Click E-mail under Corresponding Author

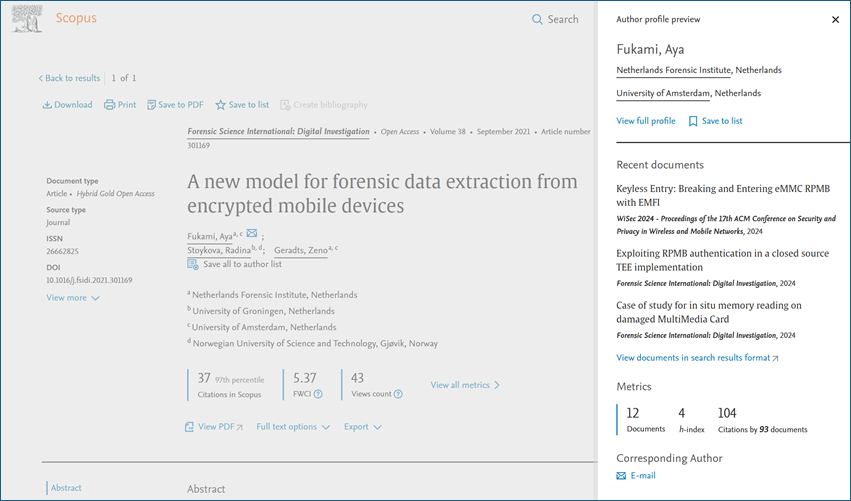(641, 476)
